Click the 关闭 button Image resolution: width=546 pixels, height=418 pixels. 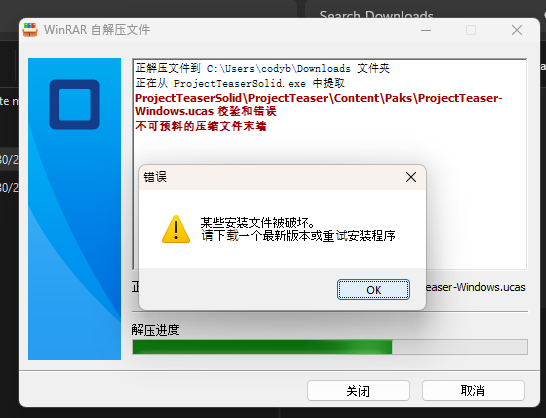358,390
